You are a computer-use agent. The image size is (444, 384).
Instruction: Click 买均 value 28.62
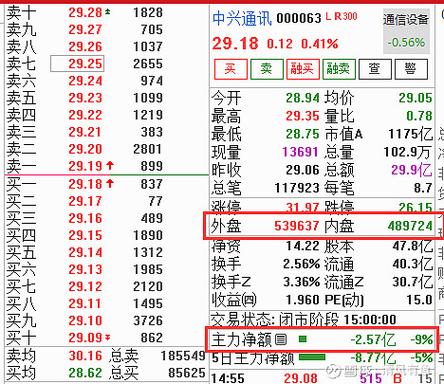[85, 373]
